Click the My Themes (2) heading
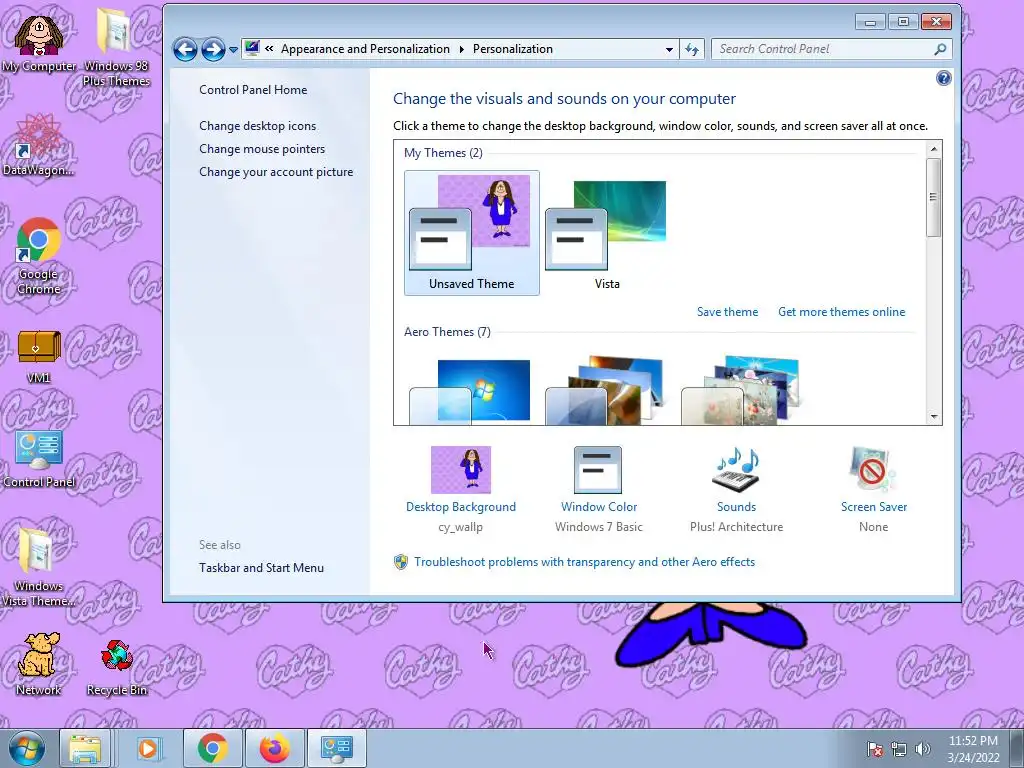Viewport: 1024px width, 768px height. (443, 153)
